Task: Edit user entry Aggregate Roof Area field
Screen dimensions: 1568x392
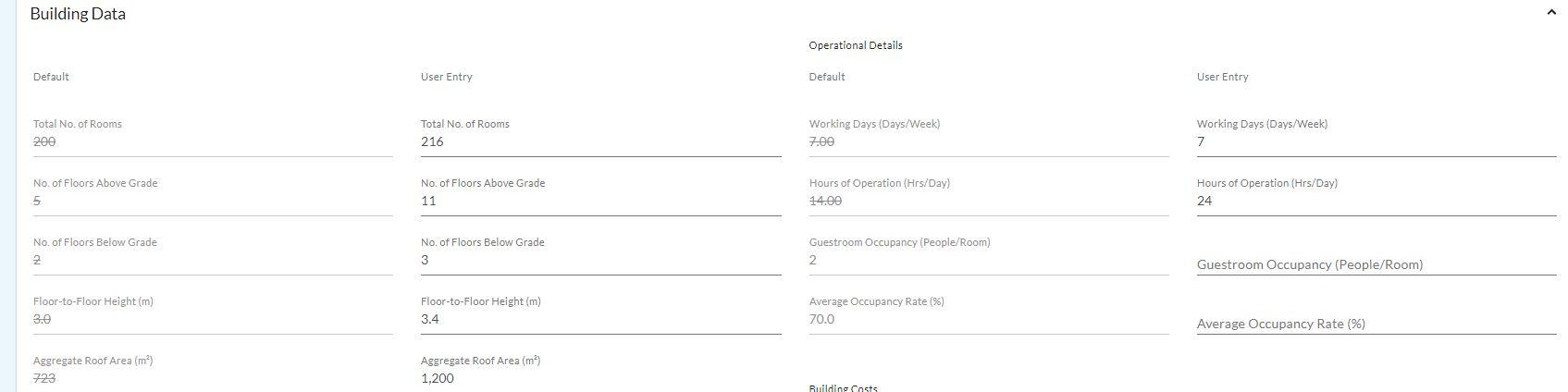Action: click(x=599, y=378)
